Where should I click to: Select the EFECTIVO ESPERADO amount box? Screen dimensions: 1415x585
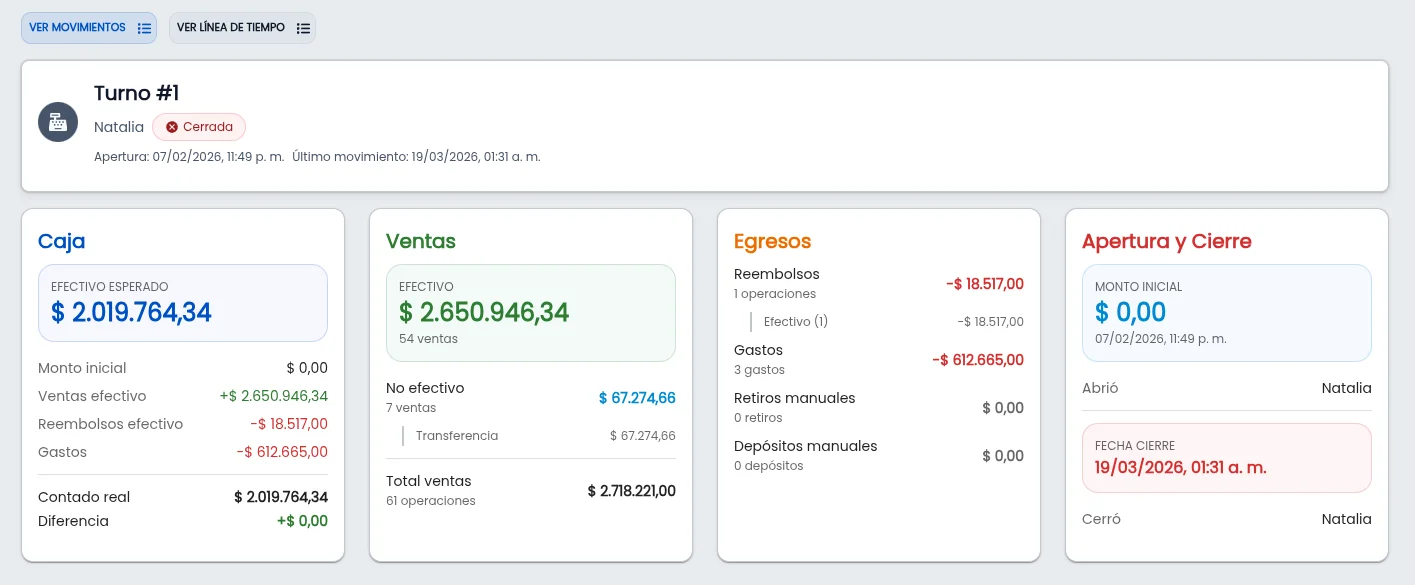(183, 304)
